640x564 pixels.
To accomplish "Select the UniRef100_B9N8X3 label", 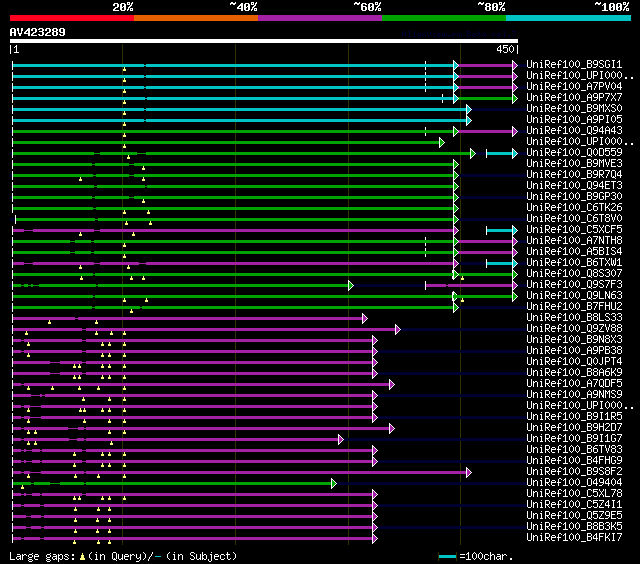I will tap(574, 340).
